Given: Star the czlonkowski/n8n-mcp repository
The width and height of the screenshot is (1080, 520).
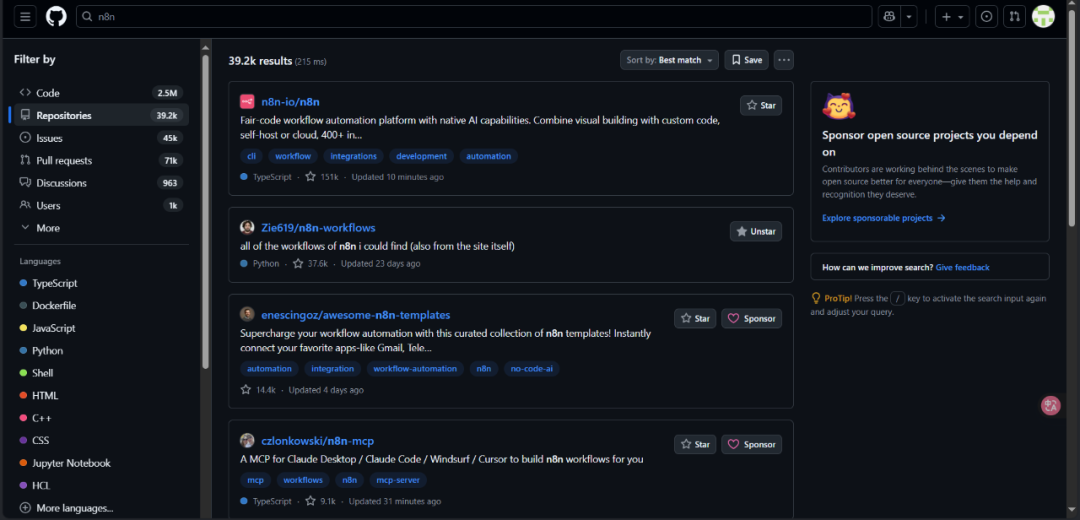Looking at the screenshot, I should click(695, 444).
